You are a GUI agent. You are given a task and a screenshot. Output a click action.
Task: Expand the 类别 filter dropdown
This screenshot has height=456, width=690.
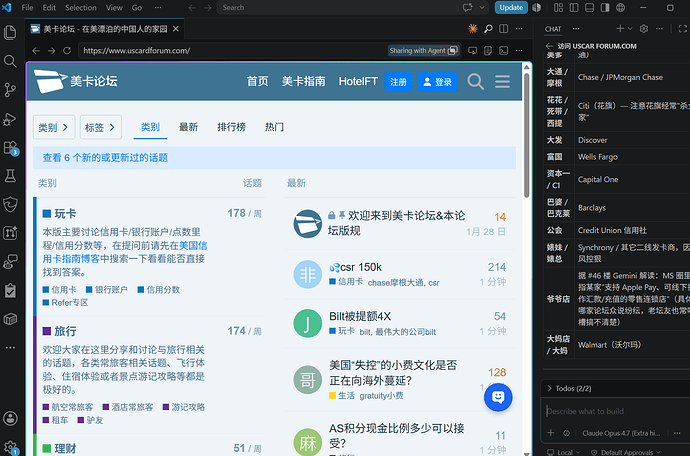pos(54,127)
